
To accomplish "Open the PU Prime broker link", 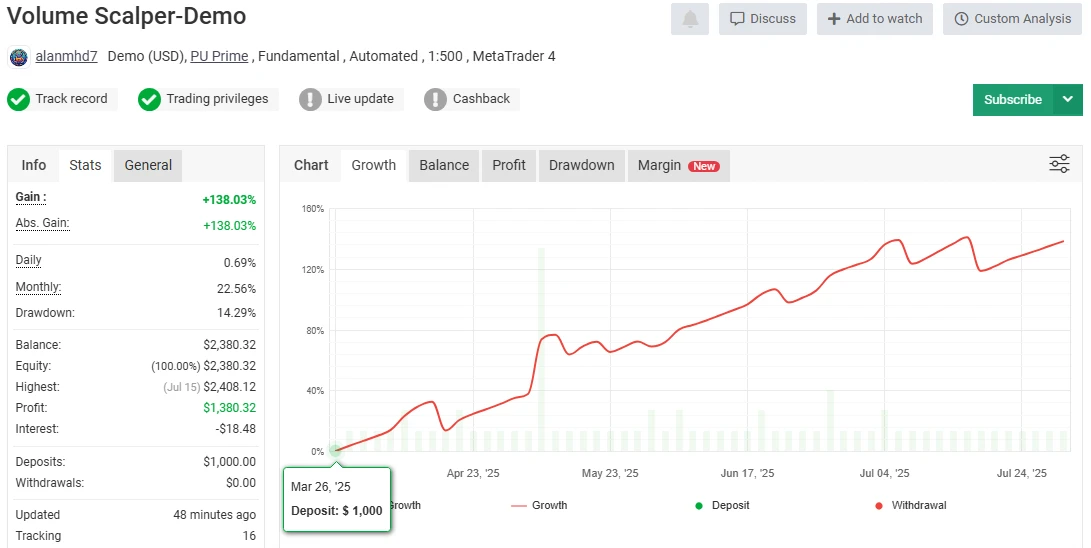I will 219,57.
